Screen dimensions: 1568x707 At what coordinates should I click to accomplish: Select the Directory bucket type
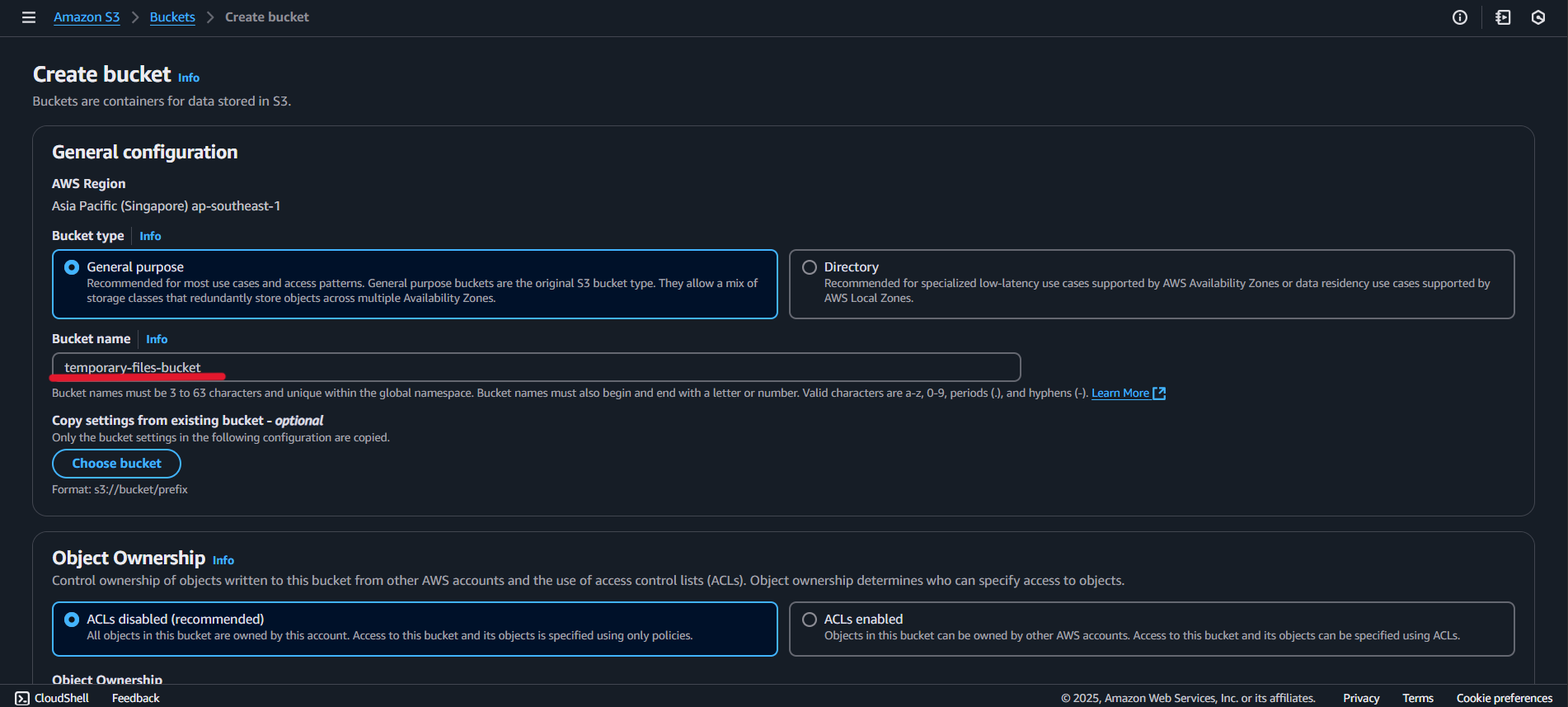[x=1152, y=284]
